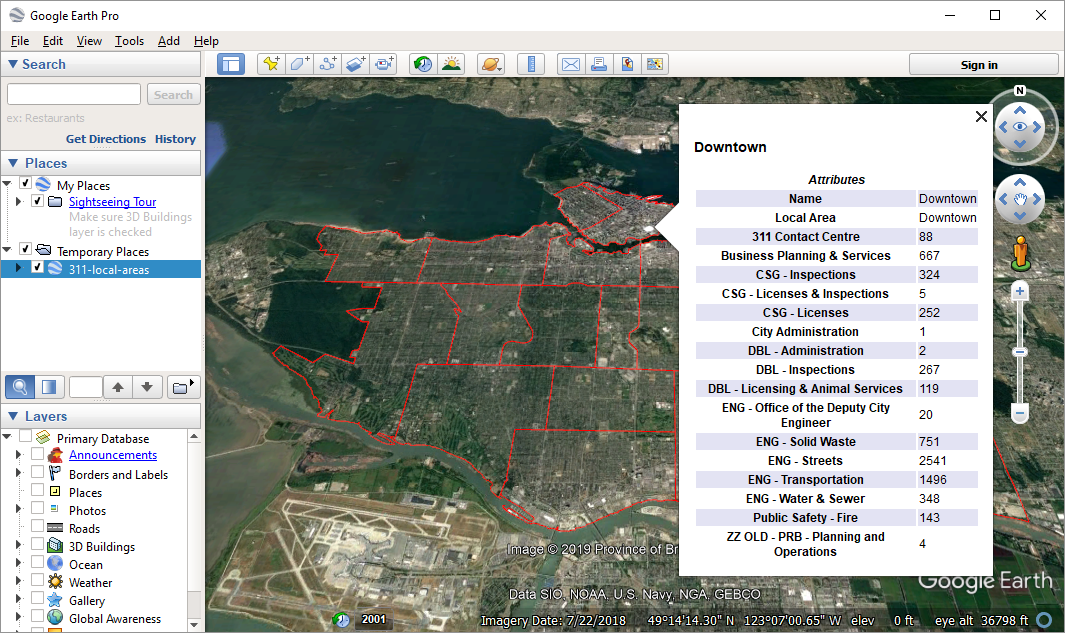The width and height of the screenshot is (1065, 633).
Task: Open the Tools menu
Action: coord(129,41)
